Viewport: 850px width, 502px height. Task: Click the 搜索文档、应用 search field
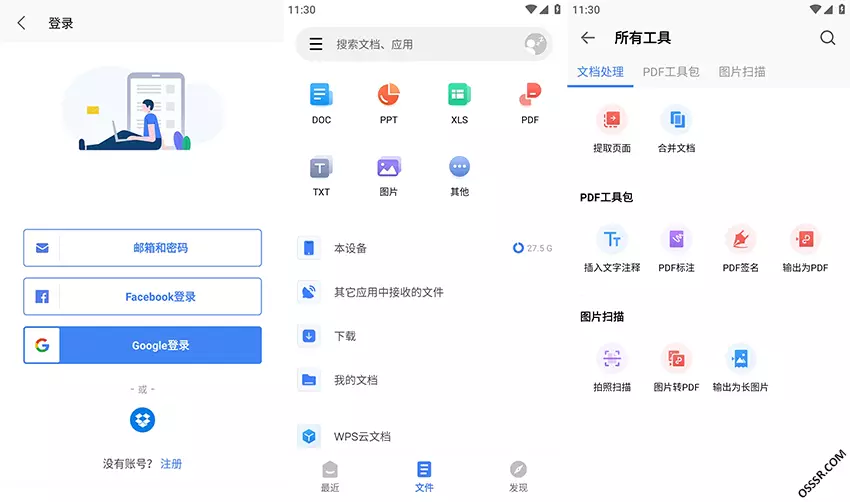click(420, 44)
